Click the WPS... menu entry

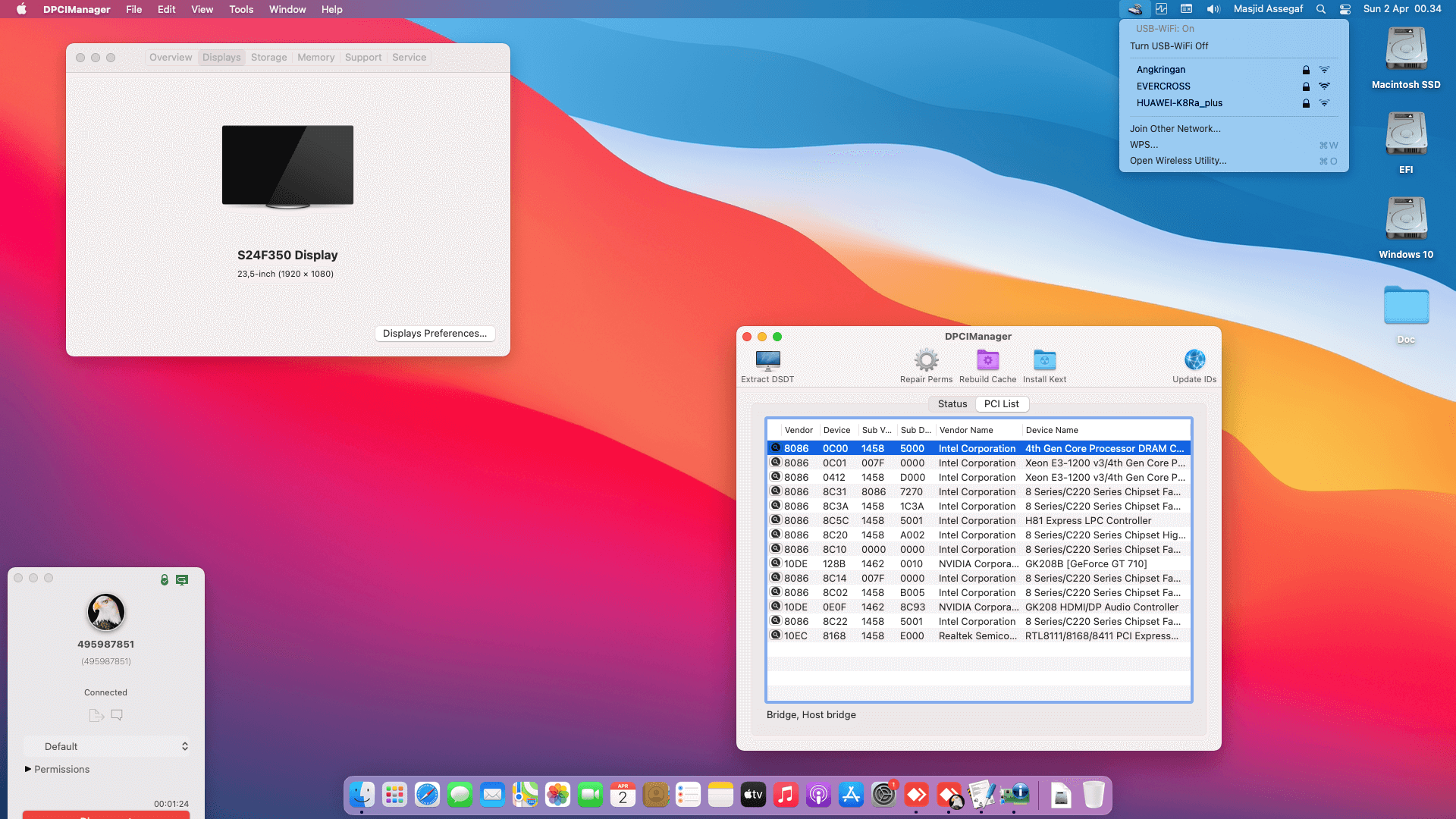click(1234, 145)
